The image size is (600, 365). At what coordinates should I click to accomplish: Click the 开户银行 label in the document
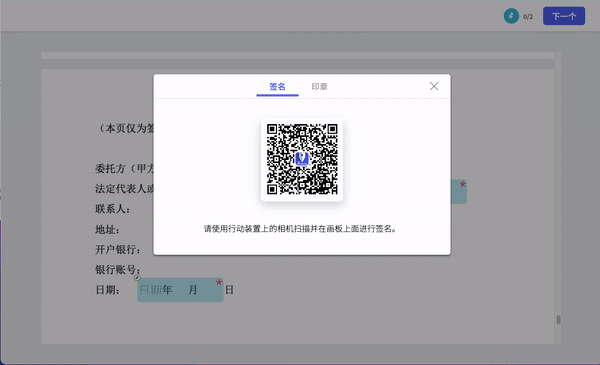click(x=117, y=249)
